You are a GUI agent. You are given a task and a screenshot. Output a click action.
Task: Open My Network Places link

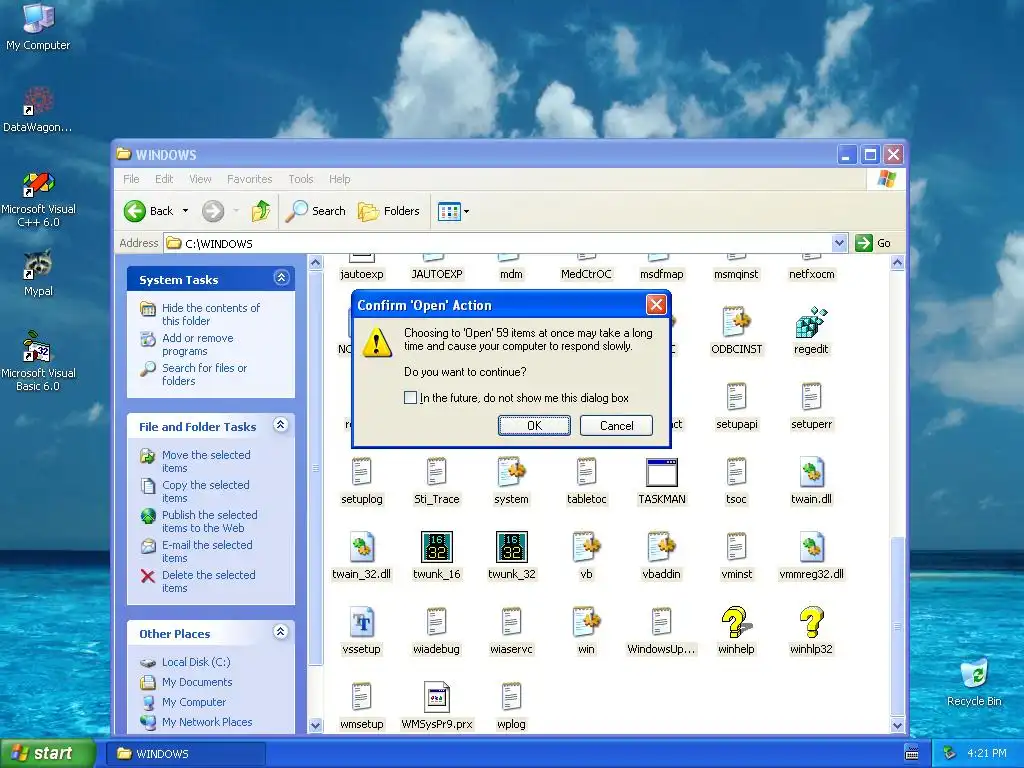pyautogui.click(x=207, y=722)
